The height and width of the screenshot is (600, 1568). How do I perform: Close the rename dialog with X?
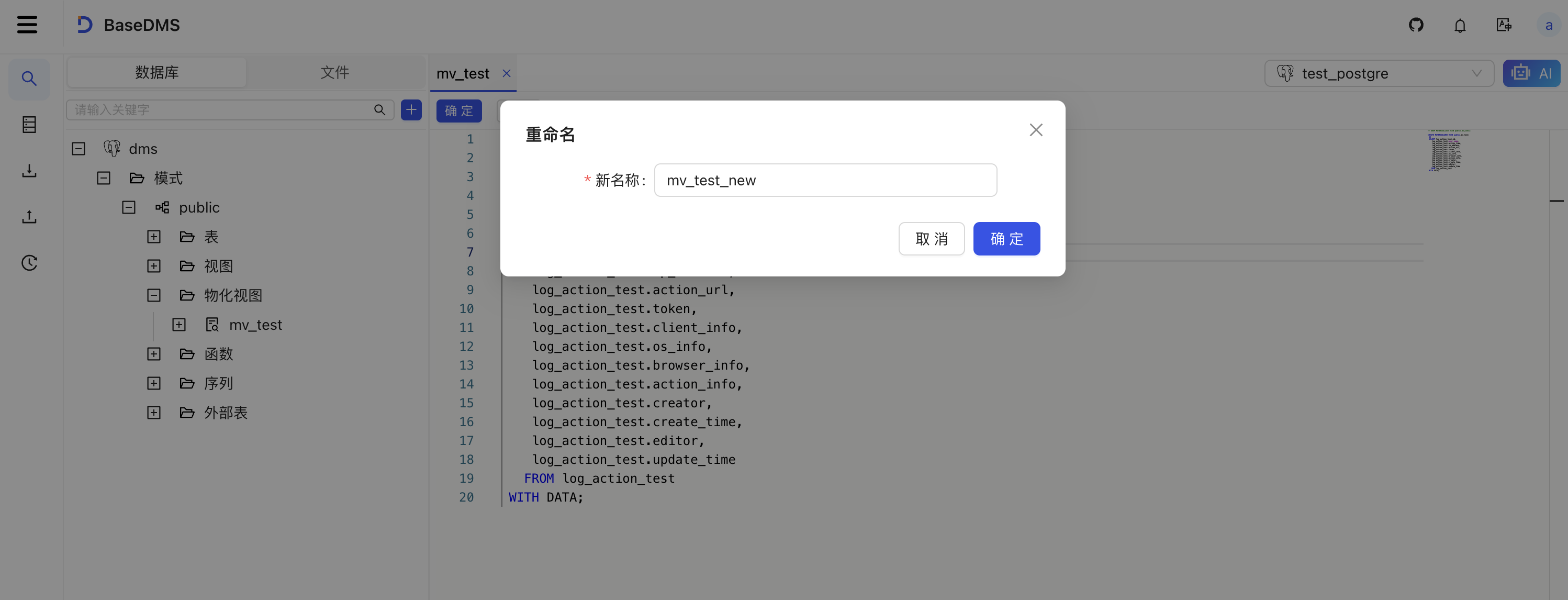click(x=1036, y=130)
